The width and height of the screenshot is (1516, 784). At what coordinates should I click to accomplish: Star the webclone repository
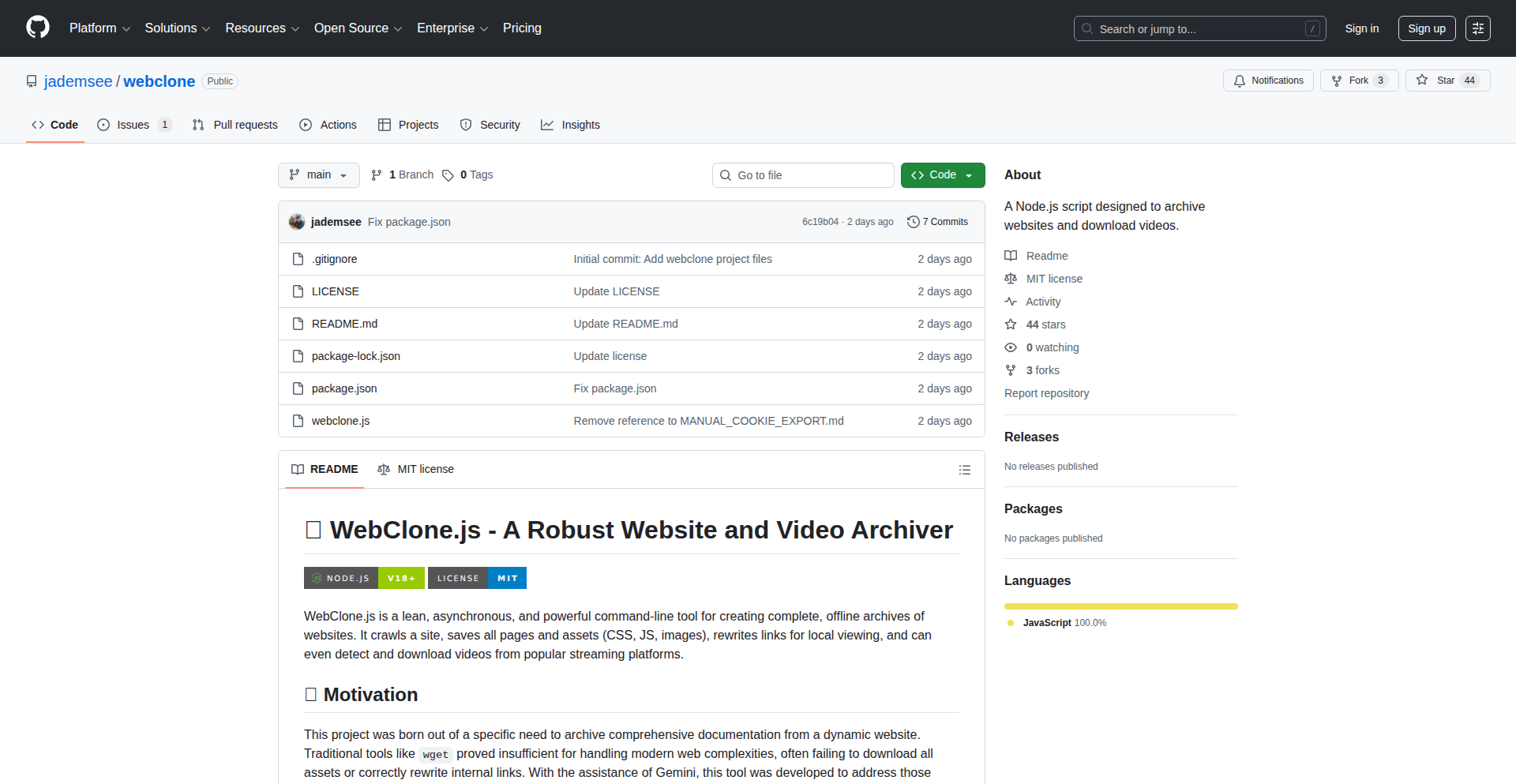(1447, 80)
